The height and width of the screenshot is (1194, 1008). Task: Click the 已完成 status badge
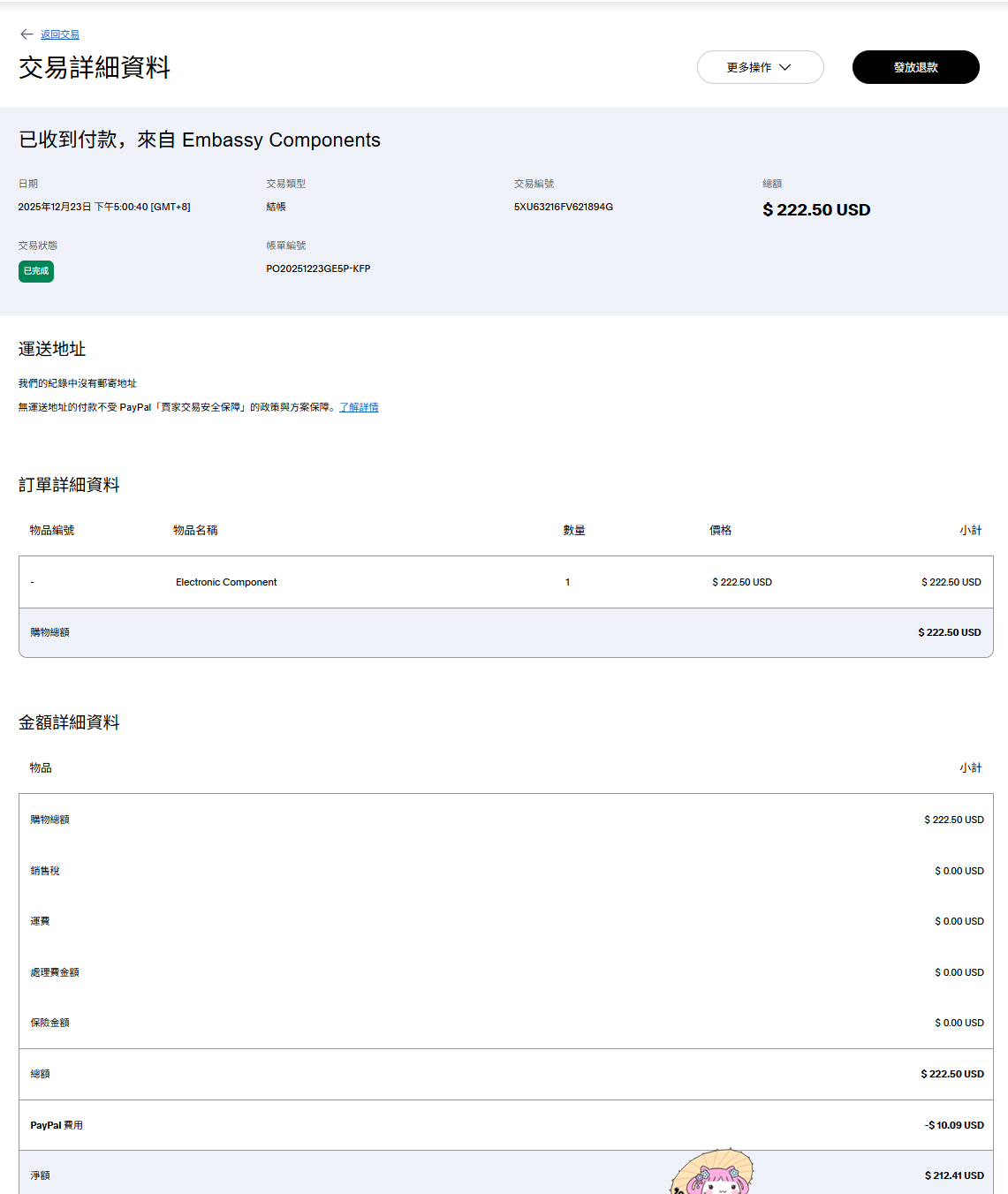[x=36, y=271]
